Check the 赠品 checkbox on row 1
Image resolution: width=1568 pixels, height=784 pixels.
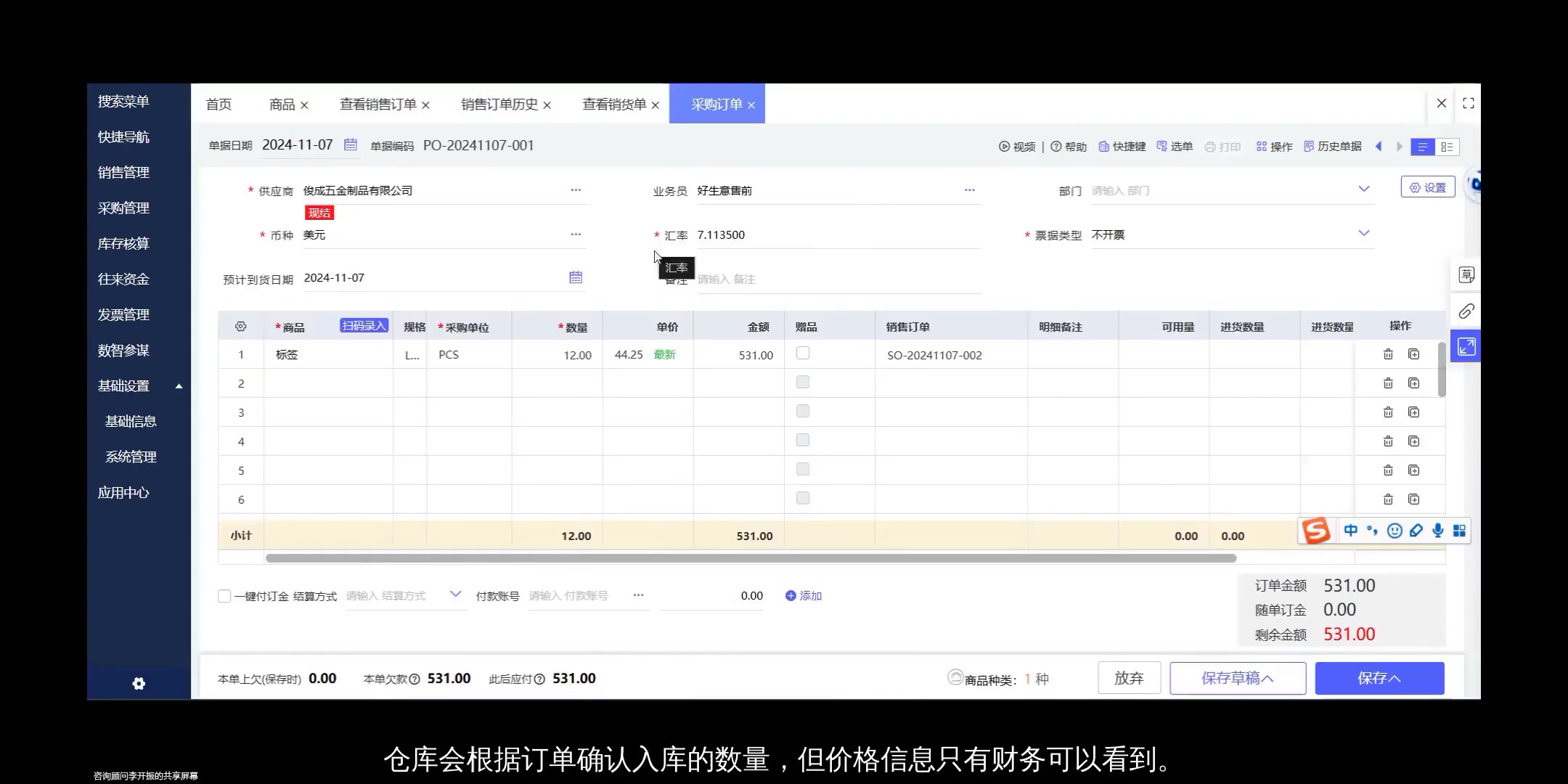(x=803, y=352)
